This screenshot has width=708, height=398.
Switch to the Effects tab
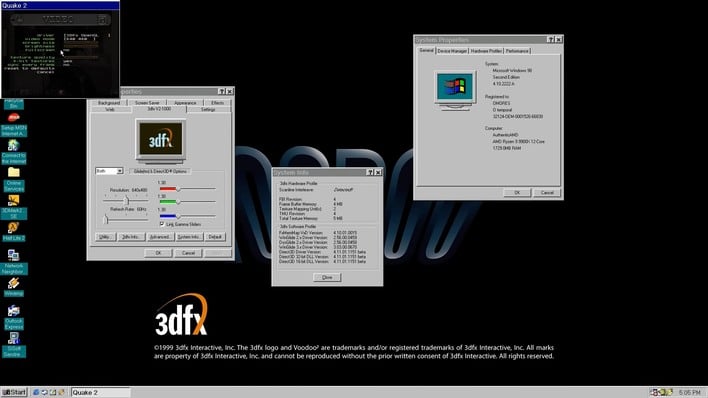[x=217, y=103]
